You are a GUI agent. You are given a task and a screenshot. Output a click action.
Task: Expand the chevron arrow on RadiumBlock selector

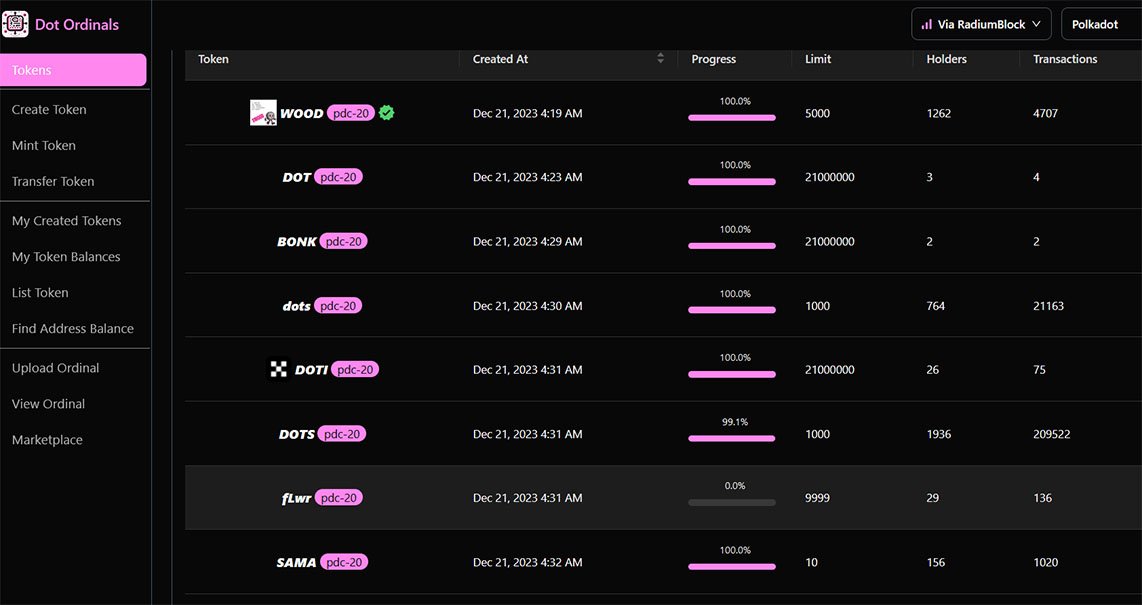(1036, 24)
